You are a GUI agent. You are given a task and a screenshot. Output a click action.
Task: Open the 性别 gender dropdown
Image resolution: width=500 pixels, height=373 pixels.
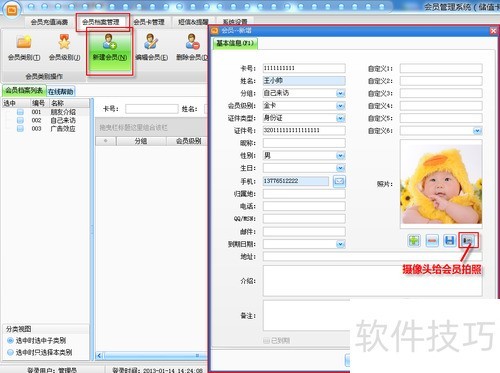(340, 155)
